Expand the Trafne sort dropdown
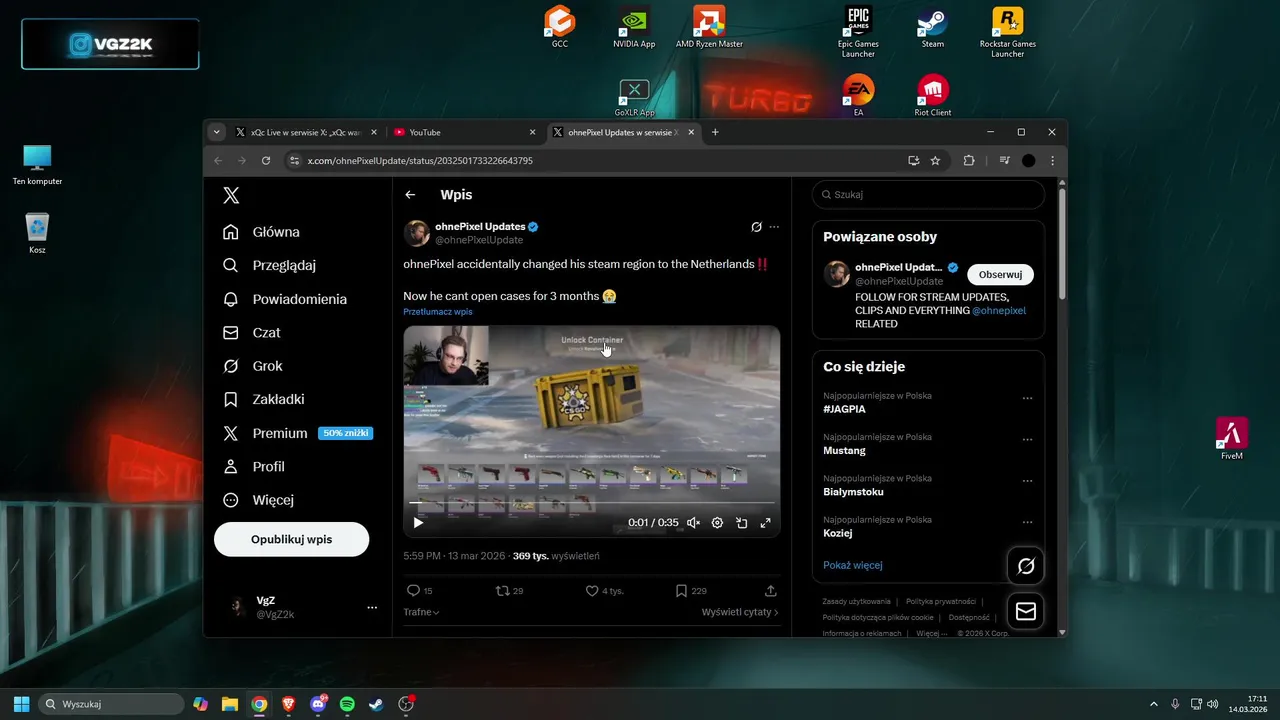This screenshot has width=1280, height=720. pyautogui.click(x=421, y=612)
